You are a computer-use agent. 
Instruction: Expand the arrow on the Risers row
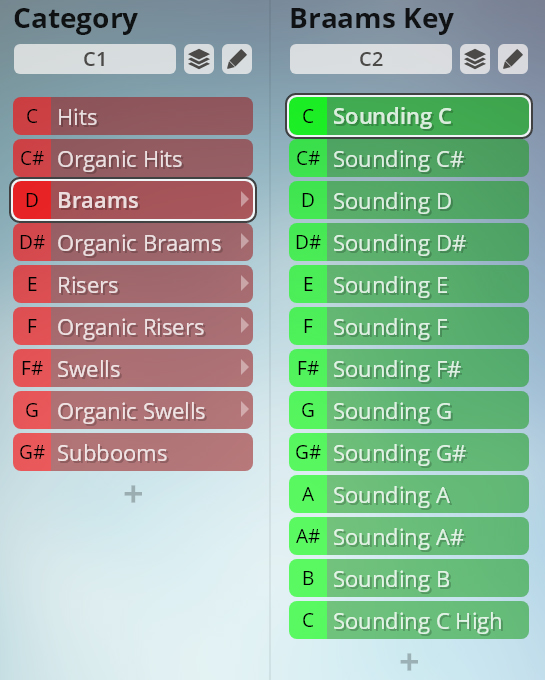[245, 284]
